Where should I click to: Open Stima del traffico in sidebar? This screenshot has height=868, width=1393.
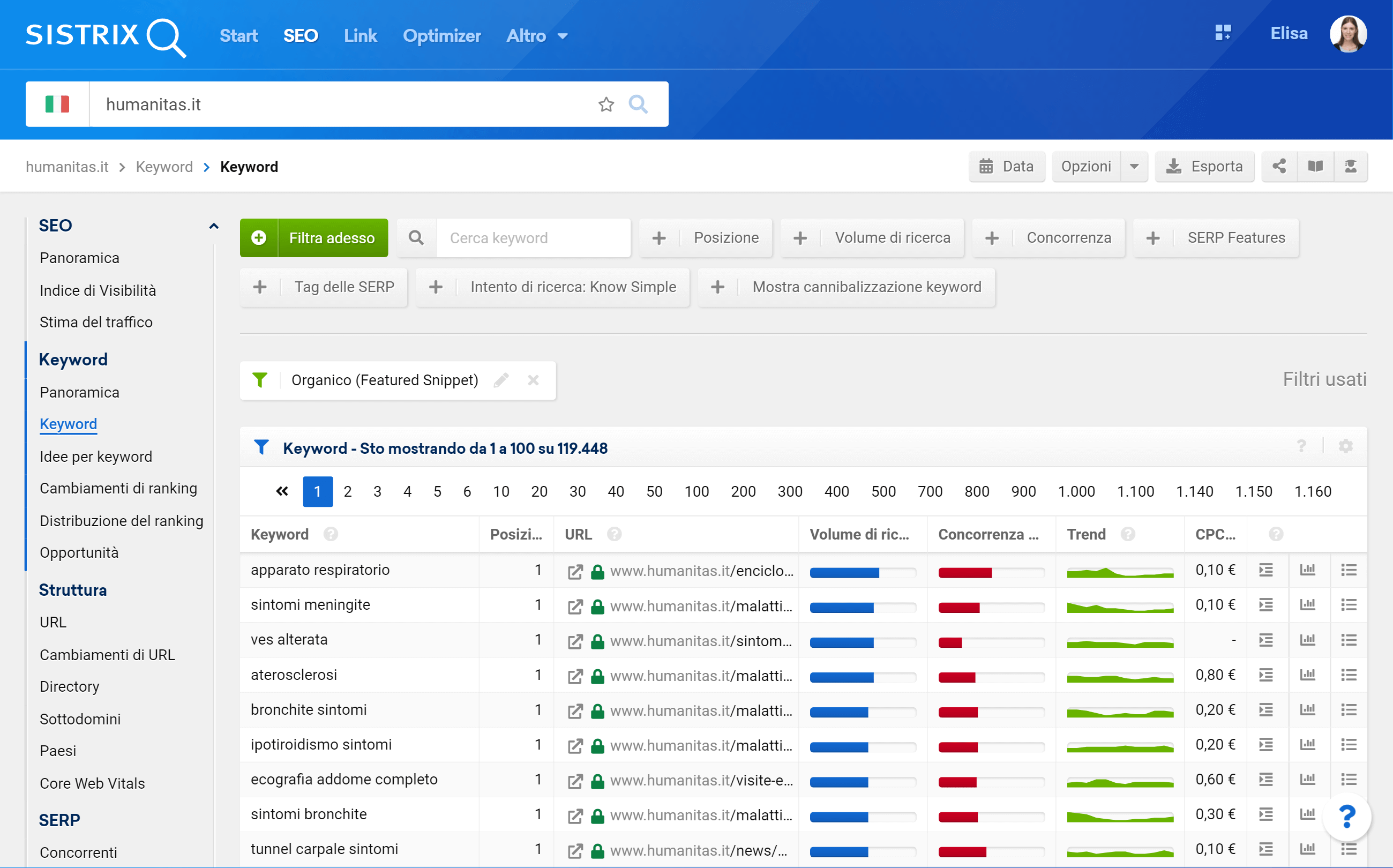[96, 322]
